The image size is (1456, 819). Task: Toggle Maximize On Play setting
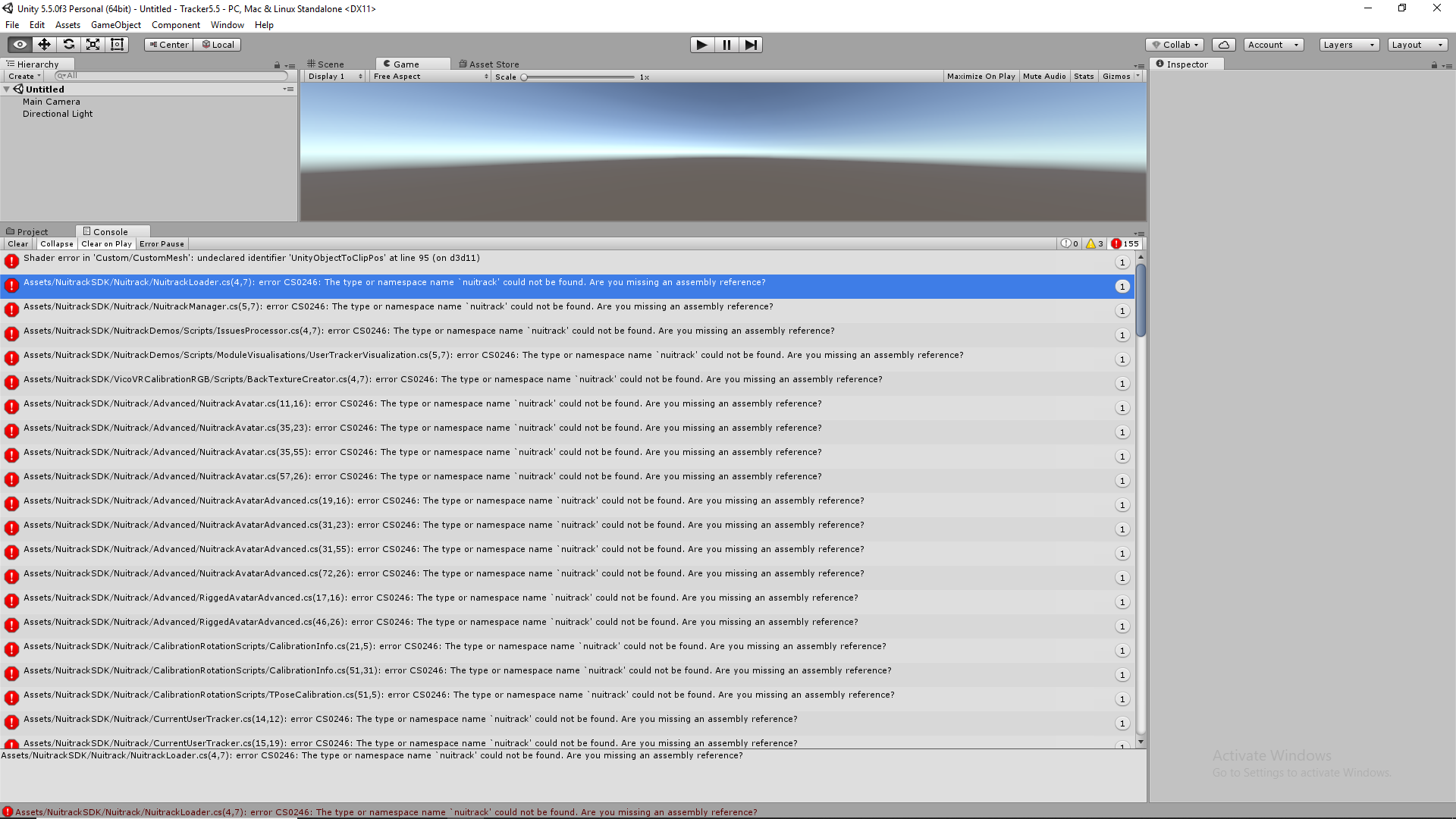[x=982, y=76]
